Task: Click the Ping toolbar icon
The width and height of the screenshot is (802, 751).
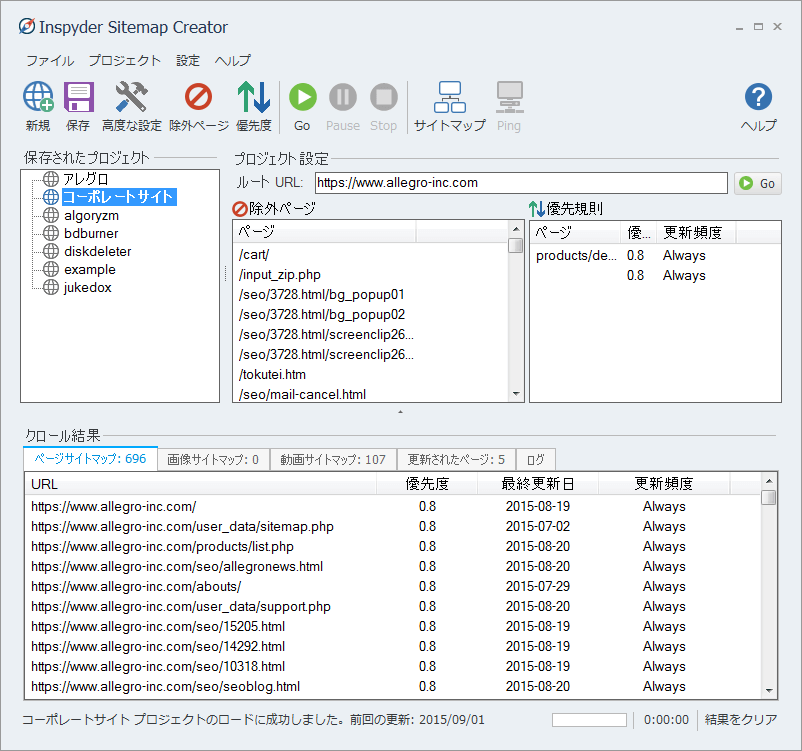Action: 509,97
